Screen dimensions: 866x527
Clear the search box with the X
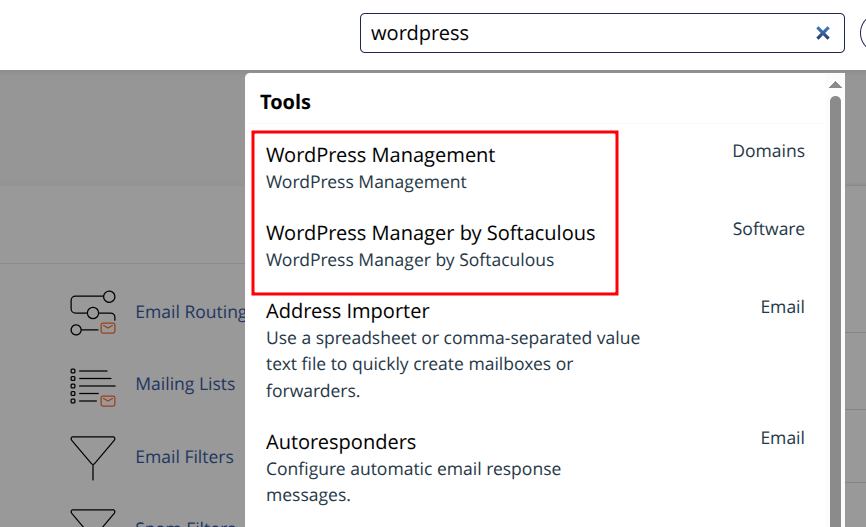823,33
